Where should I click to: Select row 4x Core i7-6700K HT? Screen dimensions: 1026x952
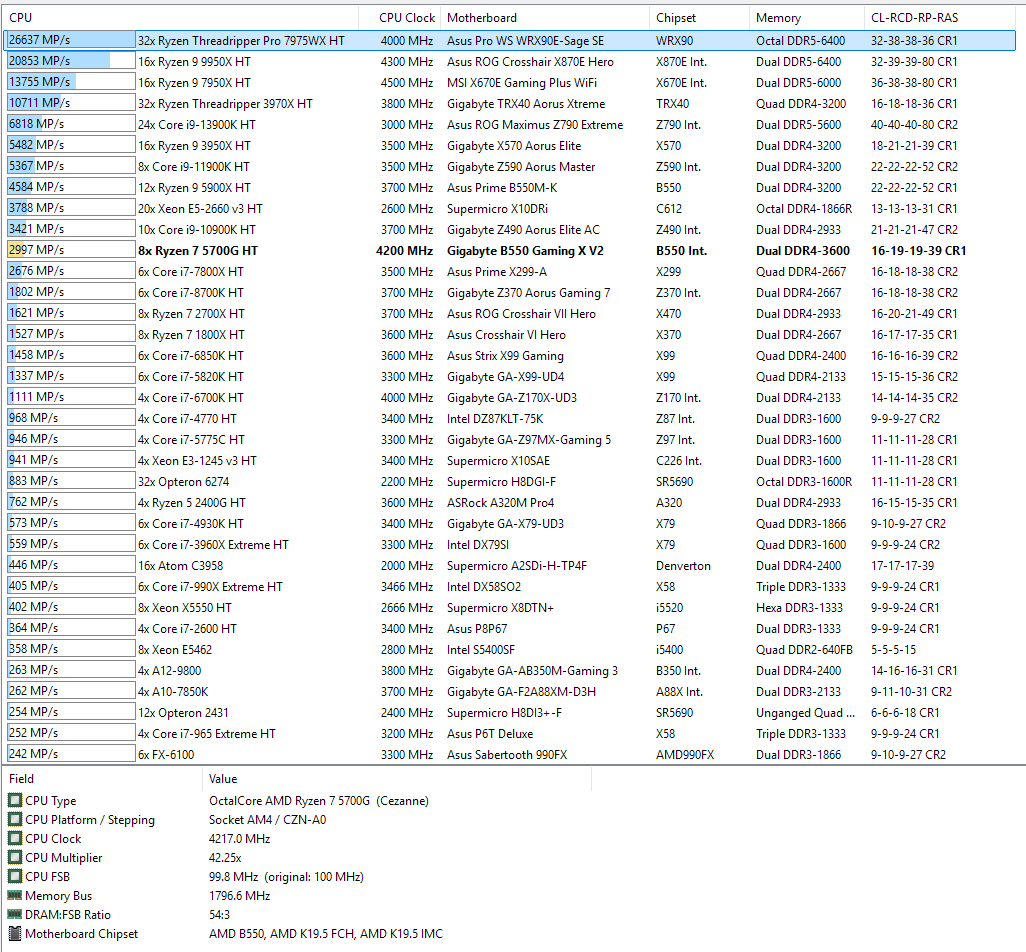(x=509, y=397)
